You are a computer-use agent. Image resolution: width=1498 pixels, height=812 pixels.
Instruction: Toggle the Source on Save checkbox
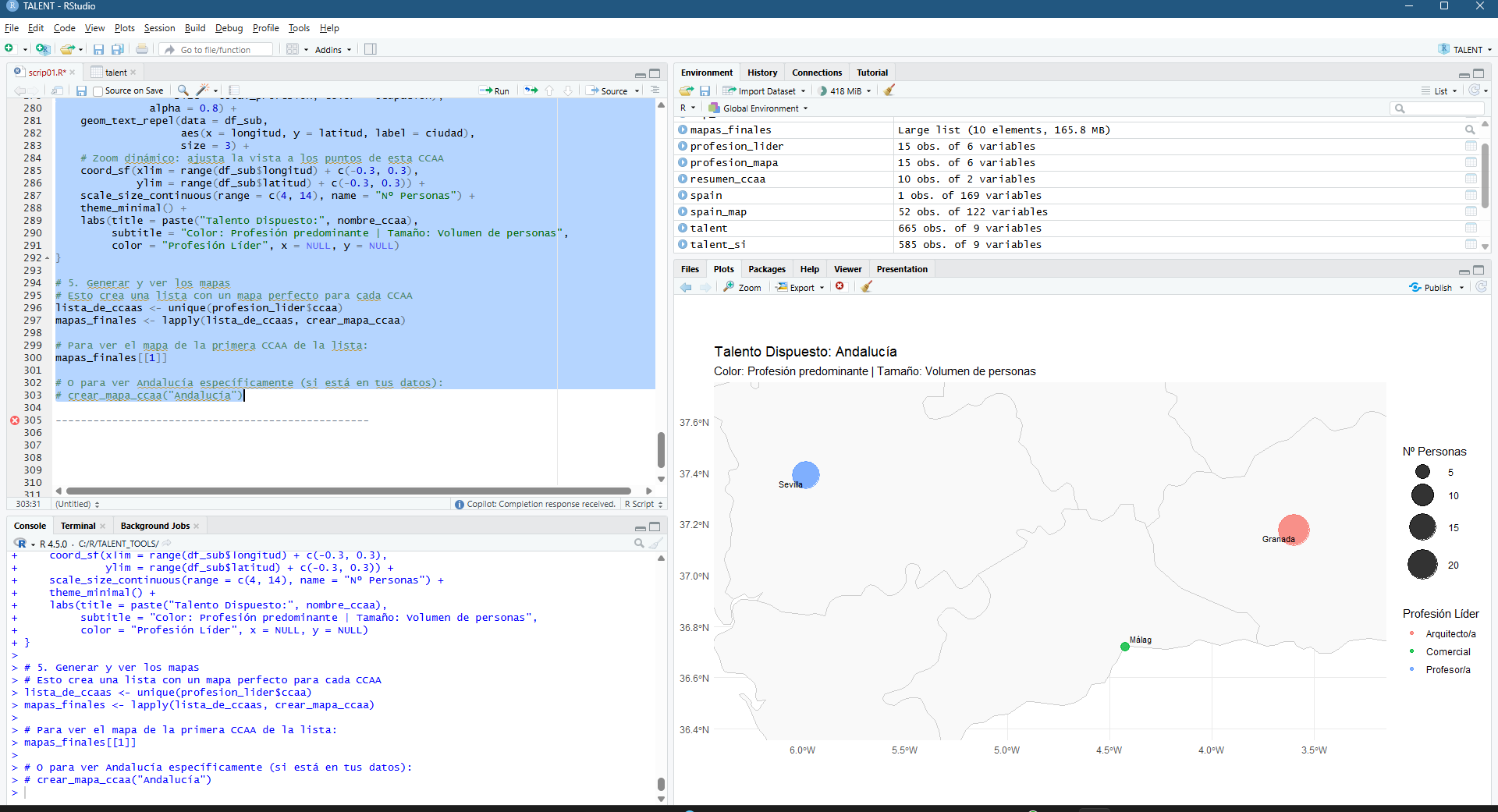pos(98,91)
